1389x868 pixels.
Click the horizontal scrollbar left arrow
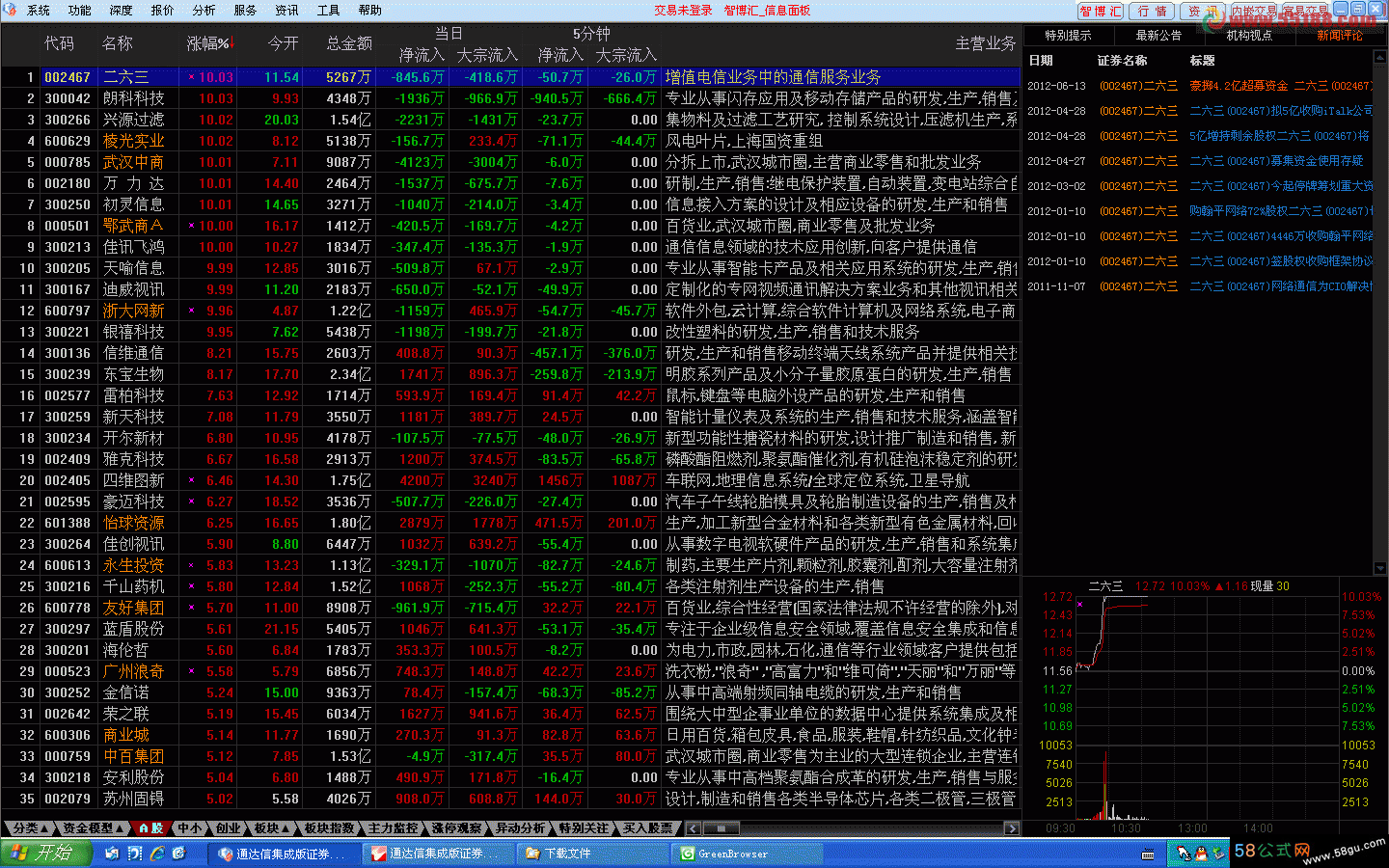pos(693,828)
